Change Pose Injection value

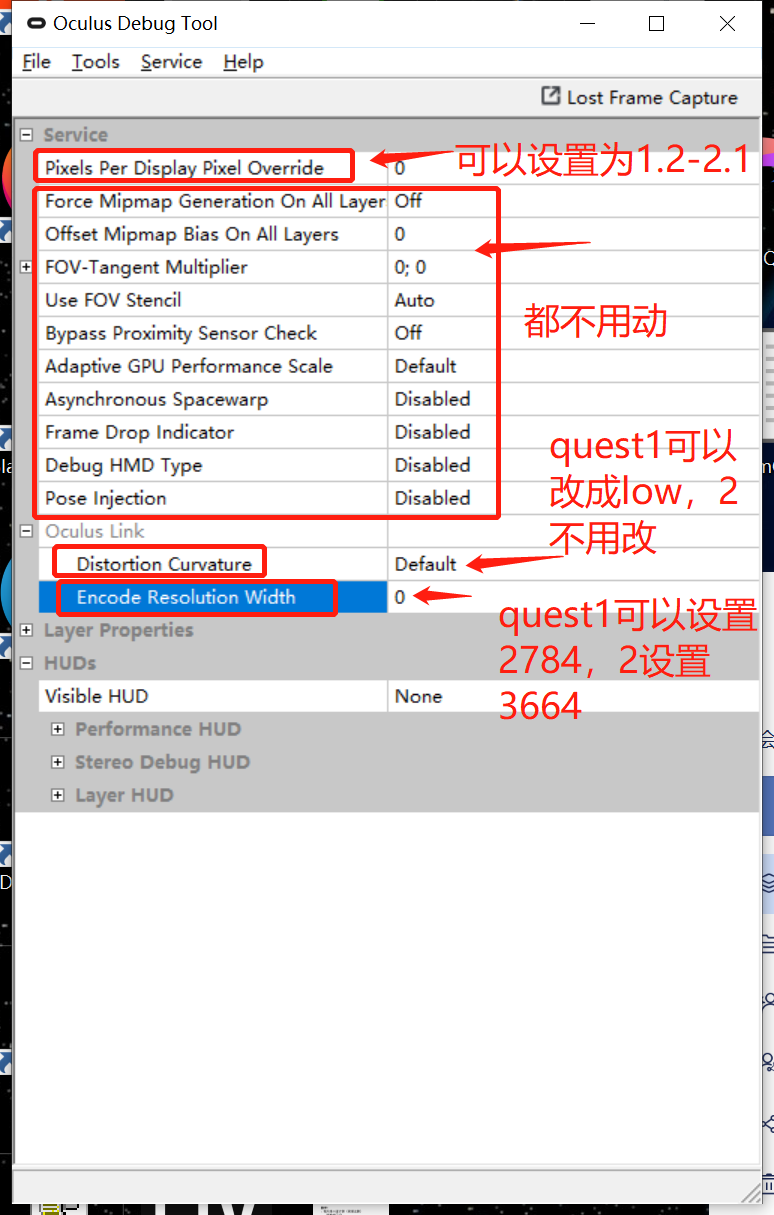(572, 498)
